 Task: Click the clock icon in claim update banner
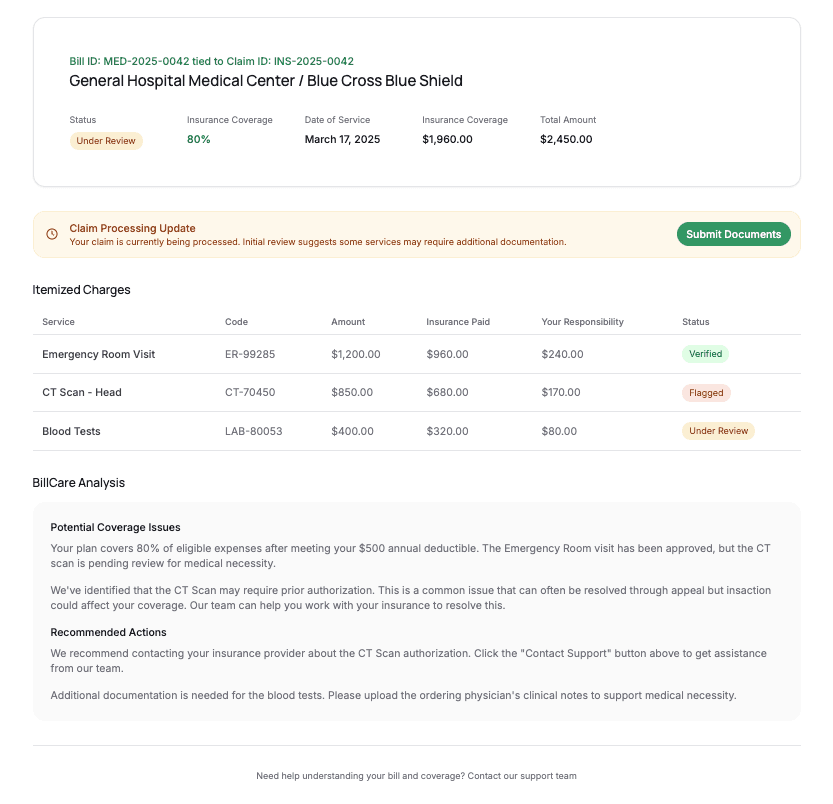pos(52,234)
